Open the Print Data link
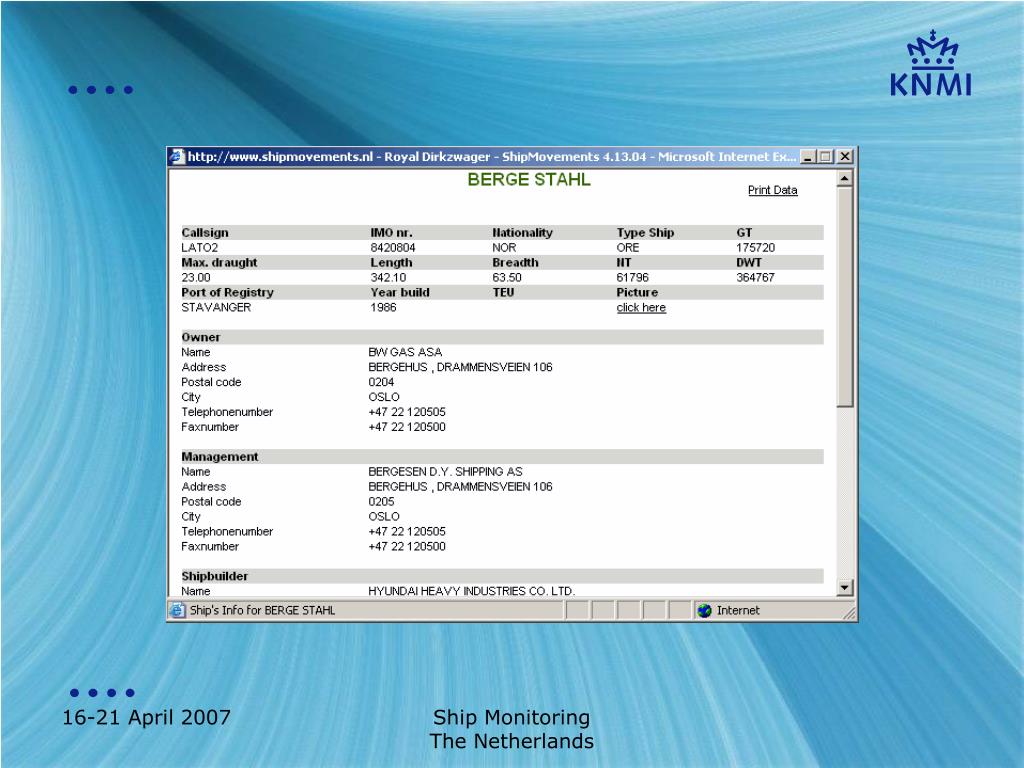Image resolution: width=1024 pixels, height=768 pixels. coord(773,190)
